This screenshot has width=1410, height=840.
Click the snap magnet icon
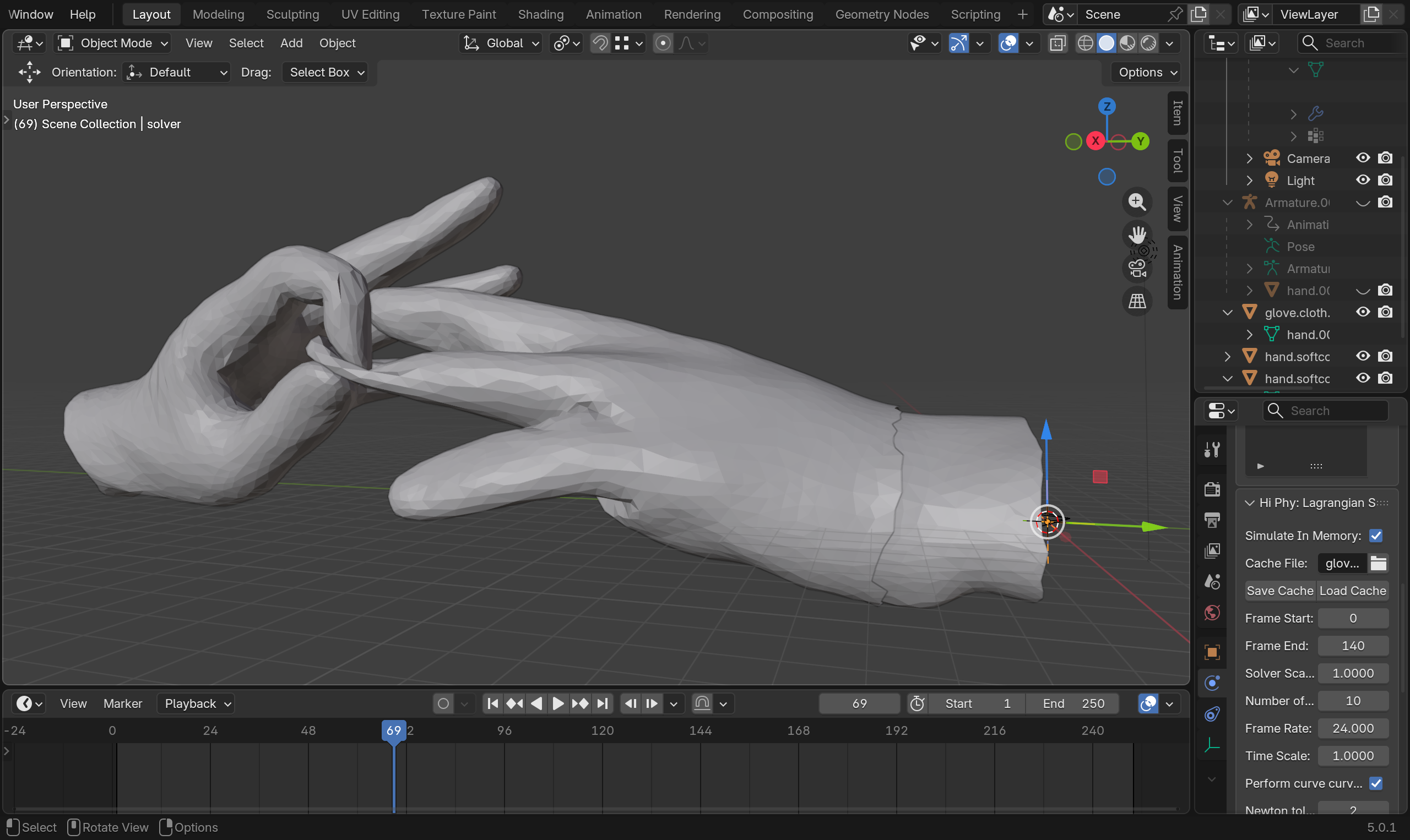[x=600, y=43]
